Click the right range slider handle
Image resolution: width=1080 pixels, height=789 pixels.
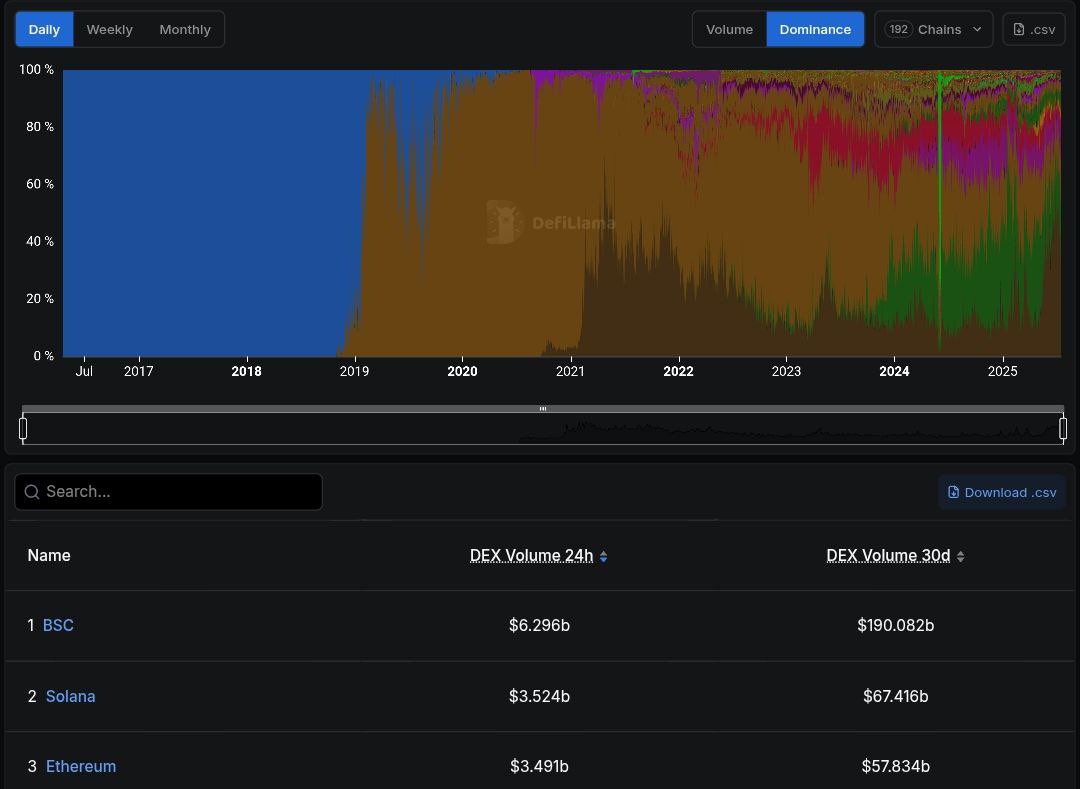1063,428
